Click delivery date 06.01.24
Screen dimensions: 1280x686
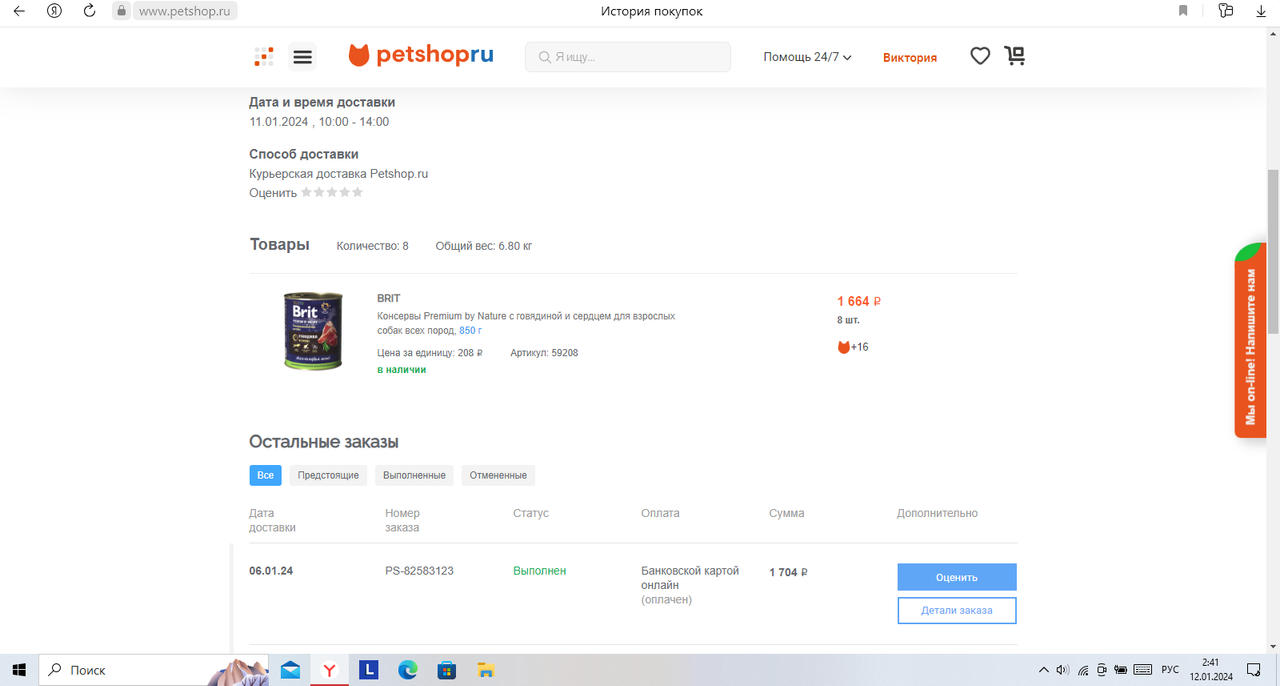tap(271, 571)
